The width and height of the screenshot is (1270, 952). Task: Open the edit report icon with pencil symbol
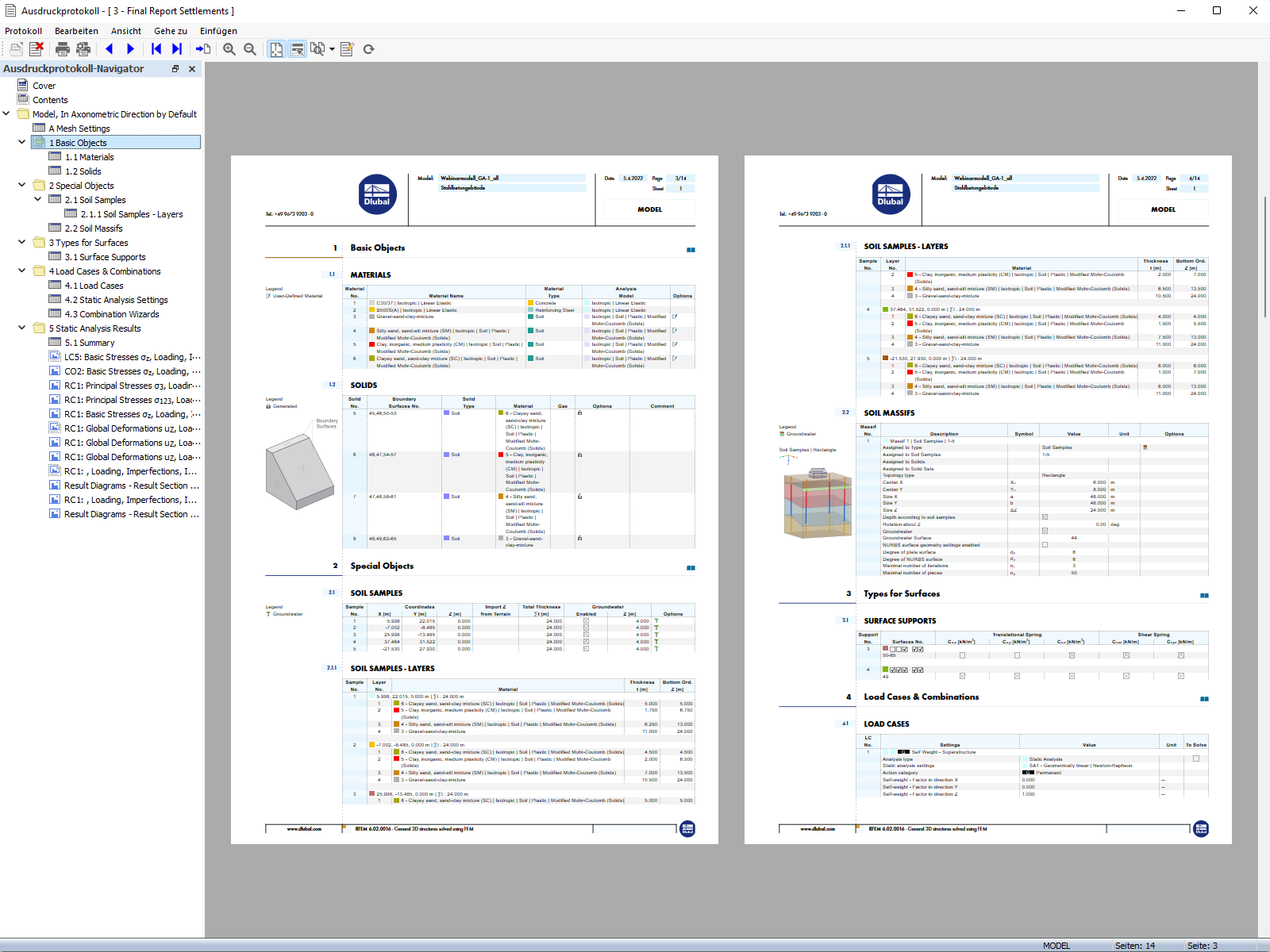pos(346,48)
